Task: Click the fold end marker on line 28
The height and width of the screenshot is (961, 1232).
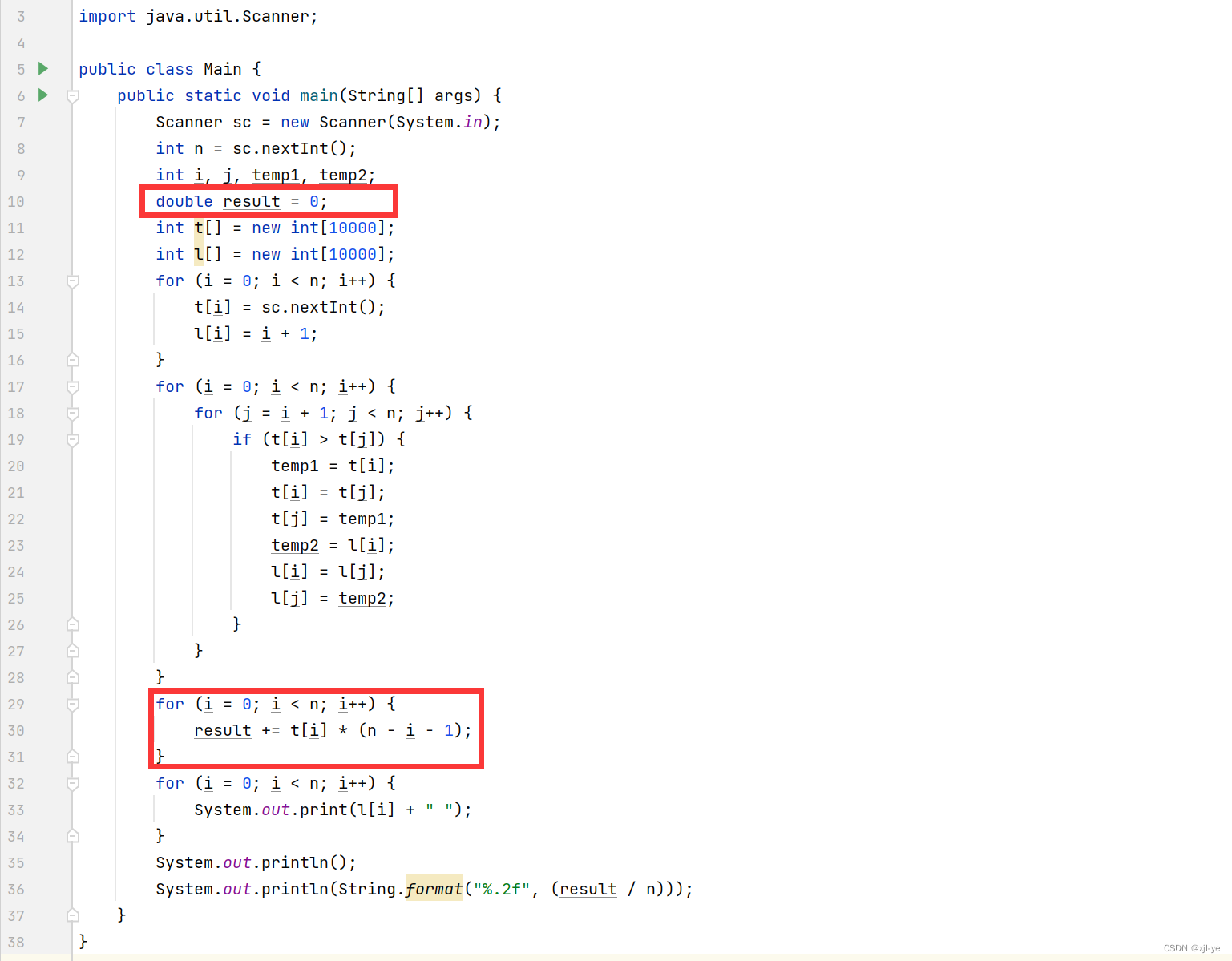Action: point(72,677)
